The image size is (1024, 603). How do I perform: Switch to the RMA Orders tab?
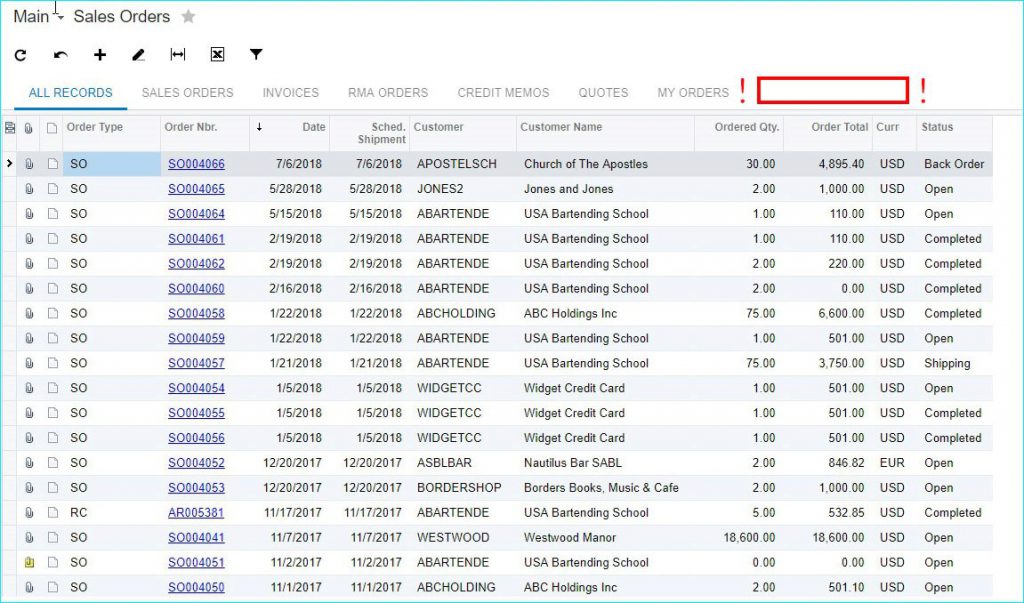388,93
